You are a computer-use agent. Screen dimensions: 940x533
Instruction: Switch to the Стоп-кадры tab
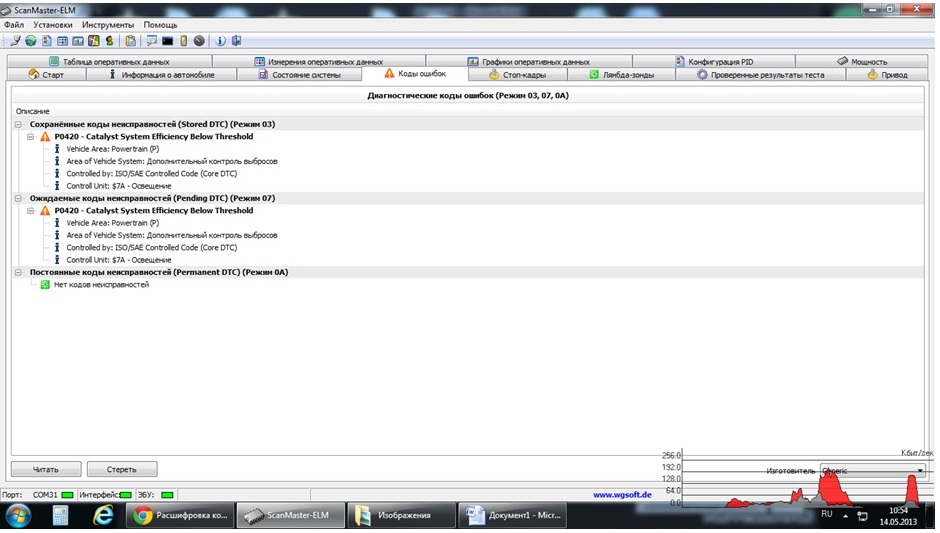517,75
